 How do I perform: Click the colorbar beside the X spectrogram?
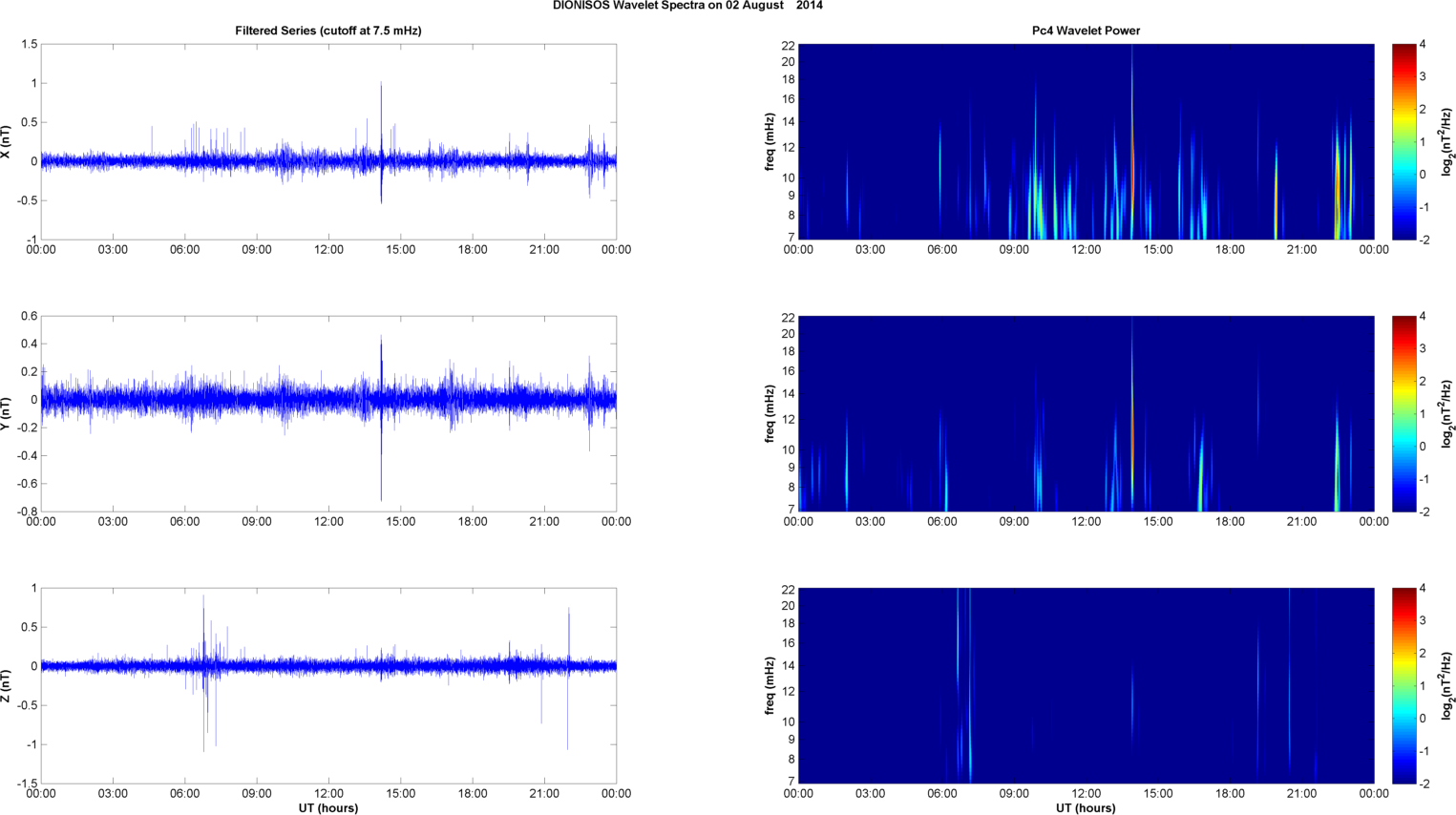(x=1403, y=141)
